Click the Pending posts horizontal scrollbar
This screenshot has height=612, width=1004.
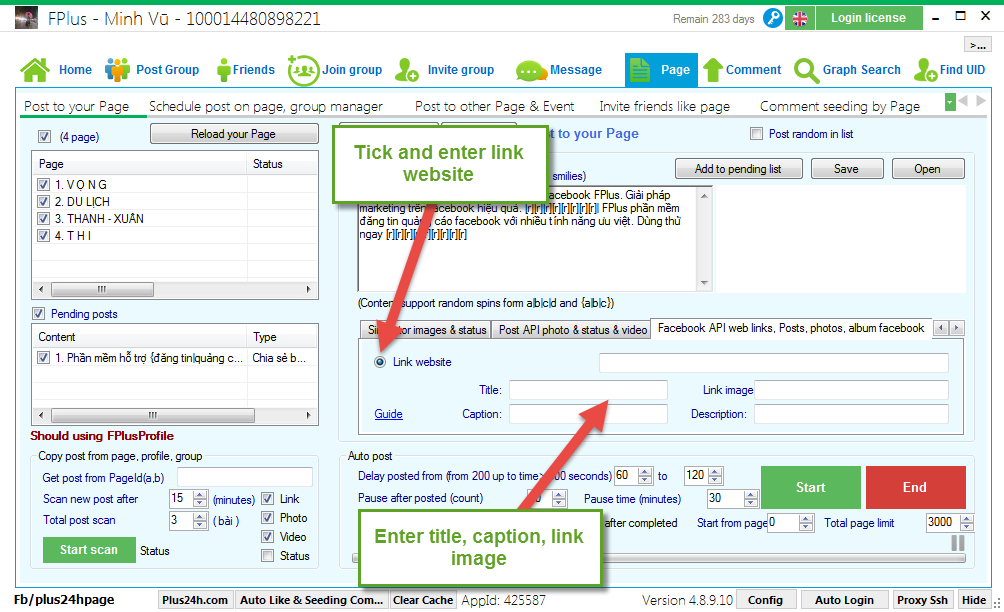coord(175,415)
